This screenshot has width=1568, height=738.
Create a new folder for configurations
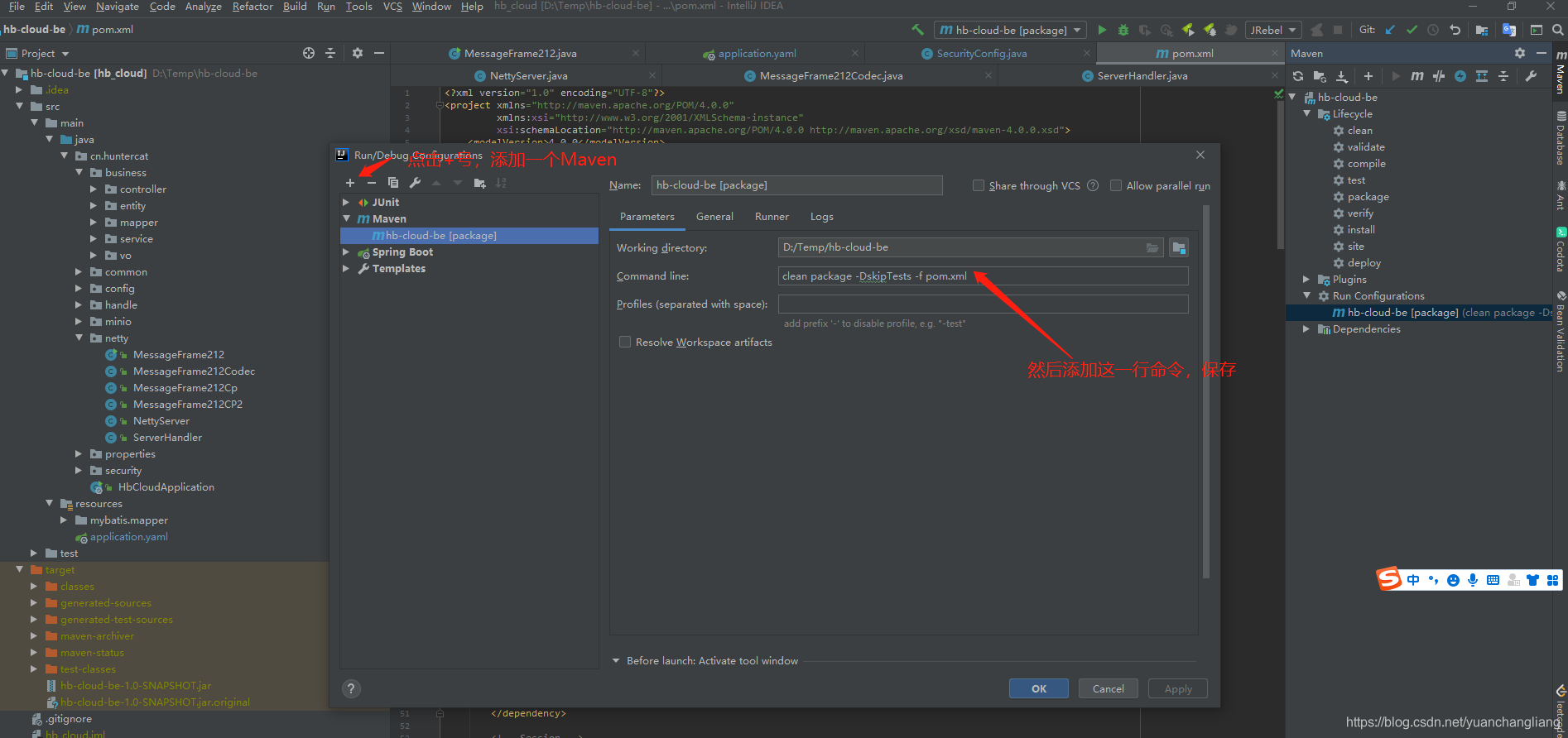479,183
